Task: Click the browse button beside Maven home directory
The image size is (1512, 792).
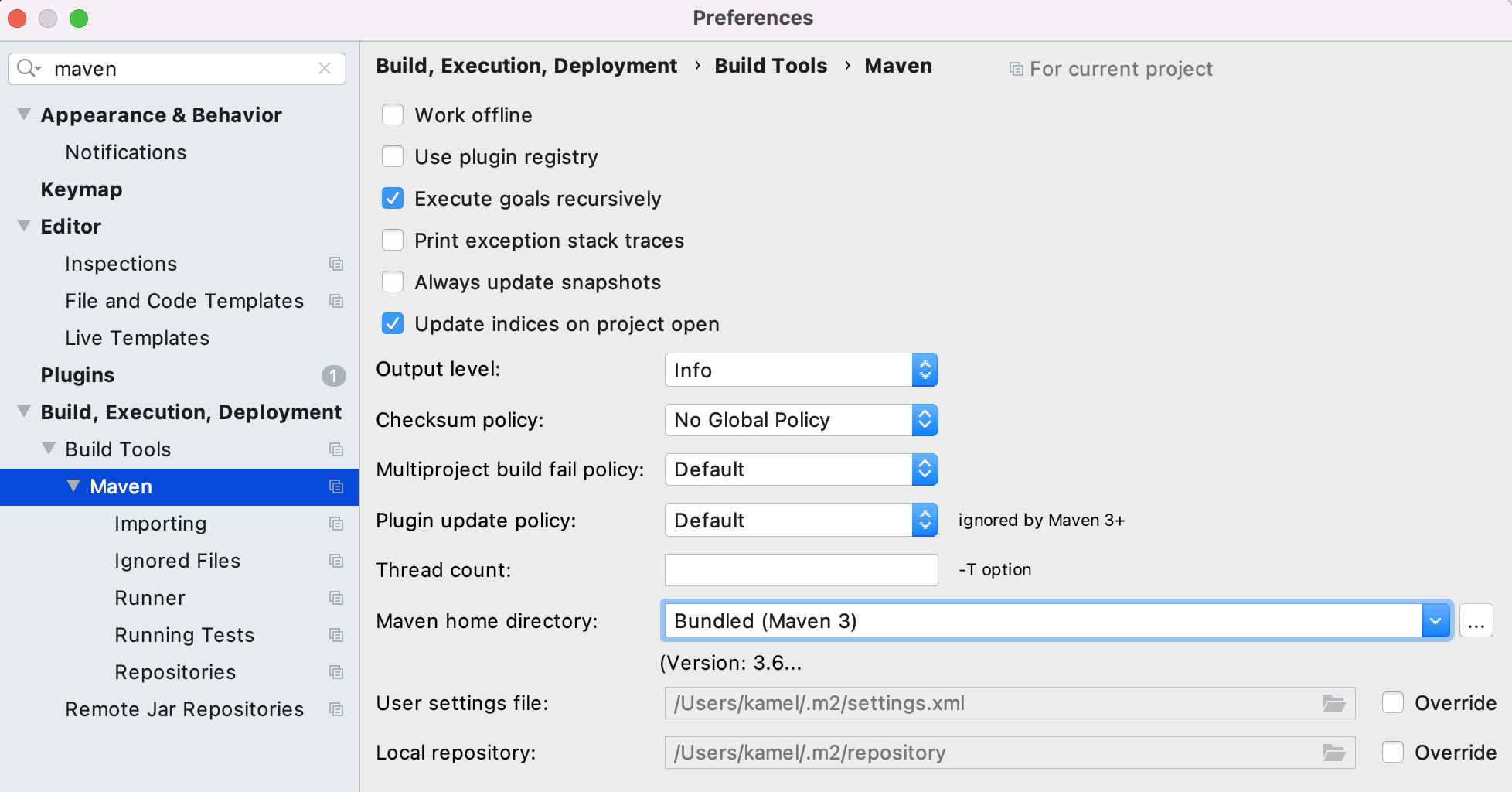Action: [1476, 621]
